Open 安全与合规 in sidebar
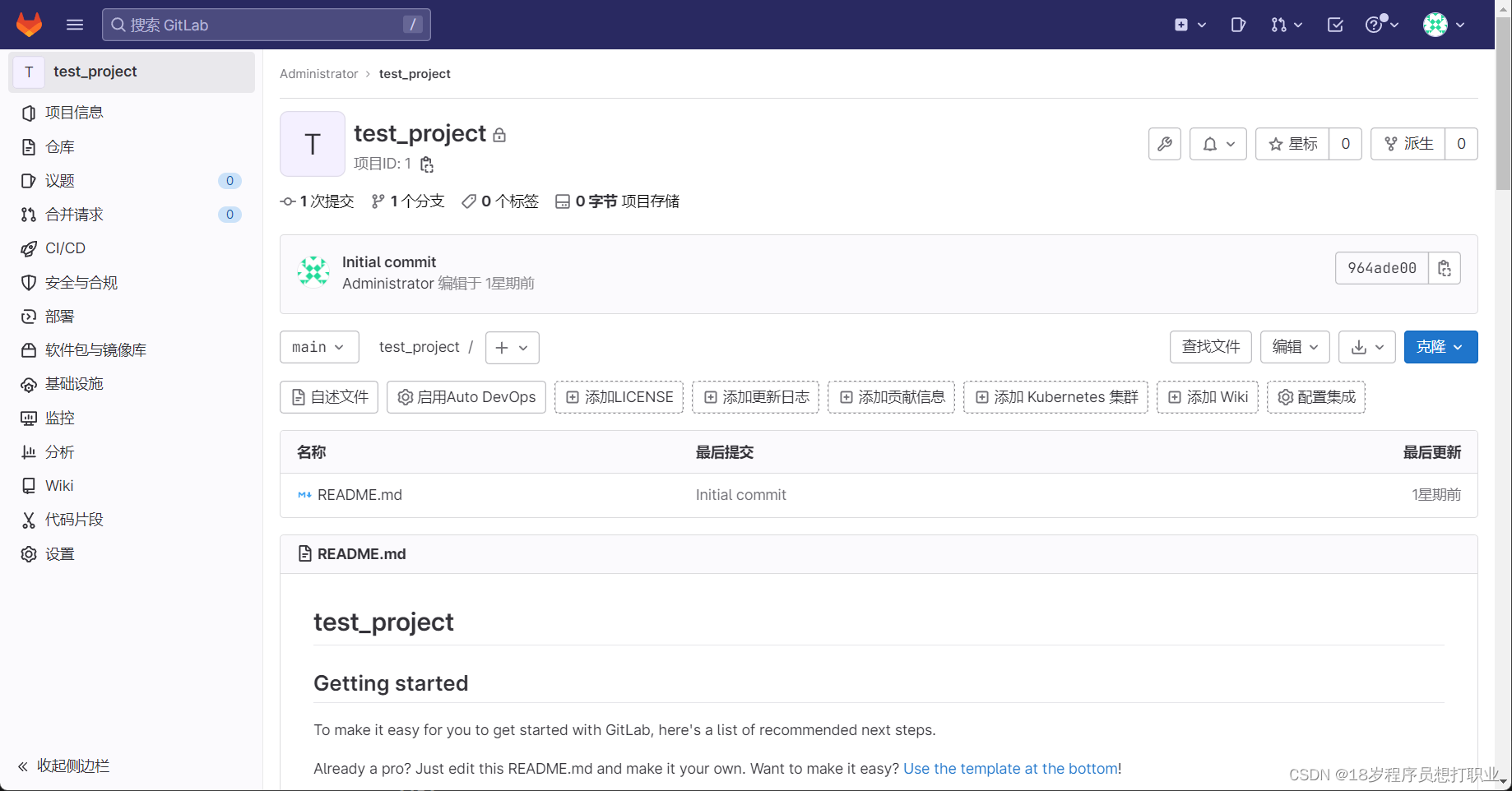 point(132,283)
